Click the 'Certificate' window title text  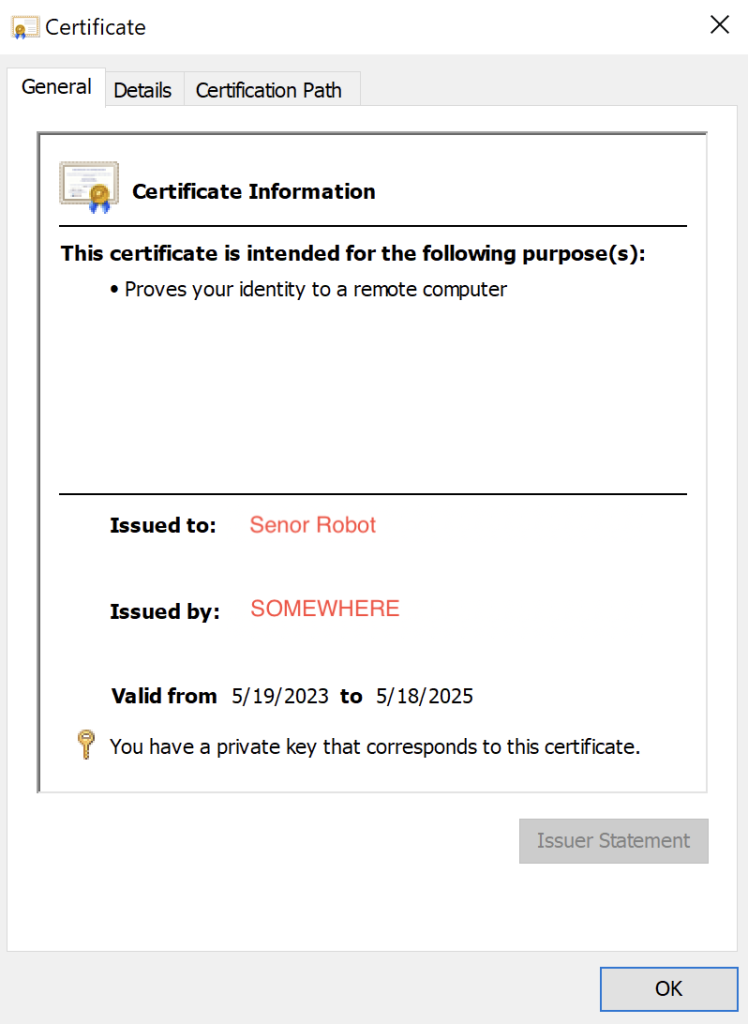coord(96,27)
